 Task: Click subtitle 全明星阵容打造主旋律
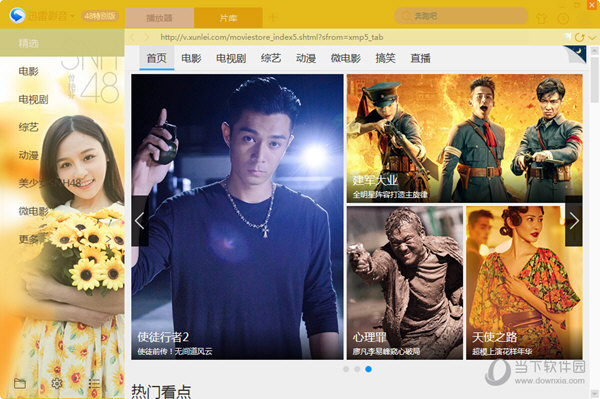(390, 195)
